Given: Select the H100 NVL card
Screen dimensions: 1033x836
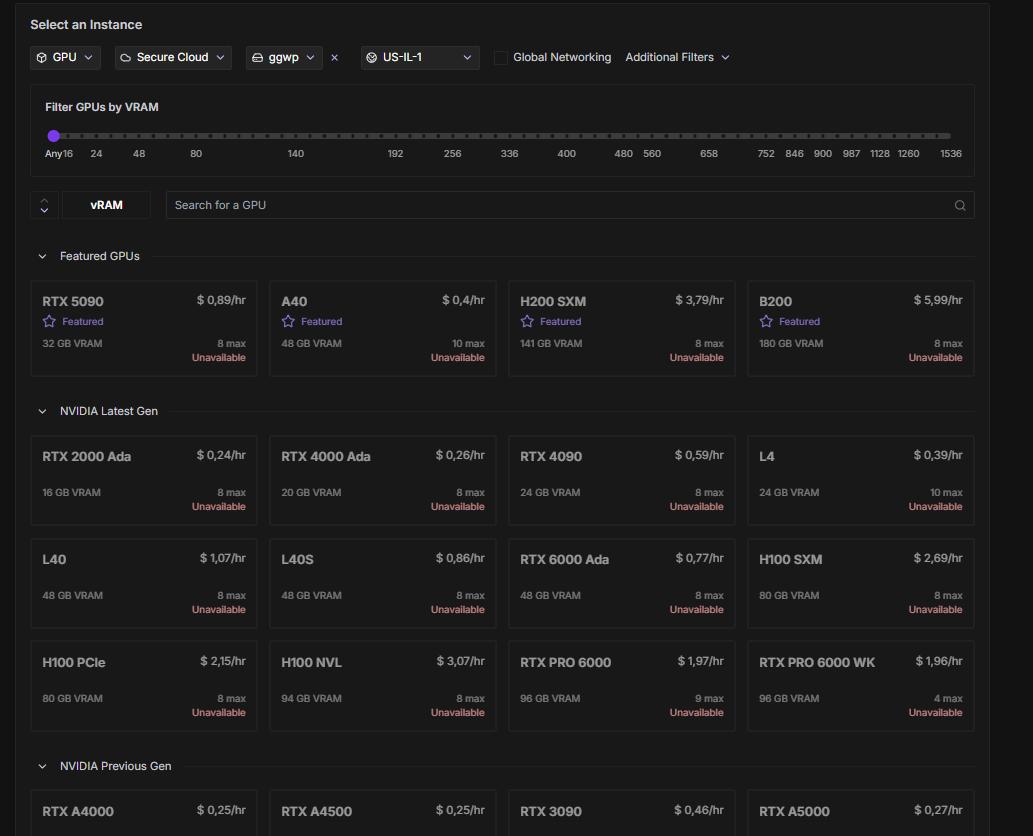Looking at the screenshot, I should (383, 686).
